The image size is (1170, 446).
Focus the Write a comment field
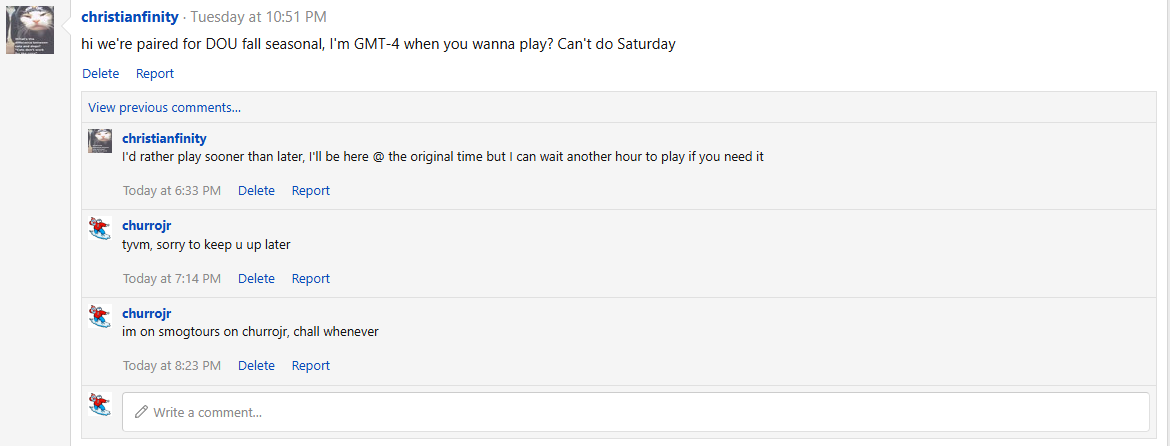tap(636, 412)
